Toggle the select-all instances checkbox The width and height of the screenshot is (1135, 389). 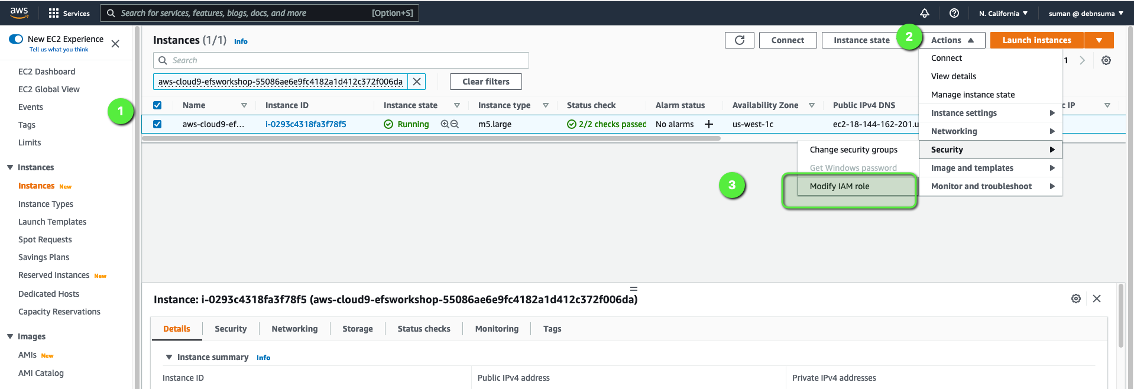157,105
